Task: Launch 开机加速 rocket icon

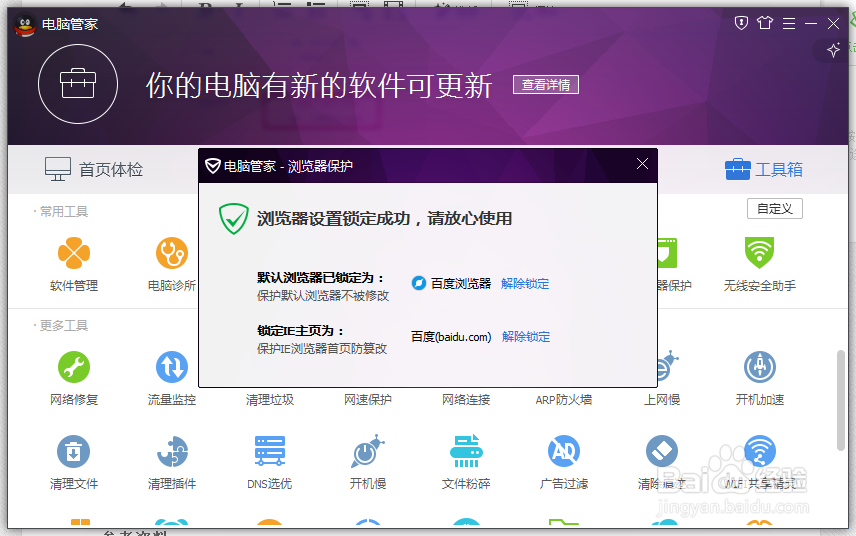Action: tap(760, 367)
